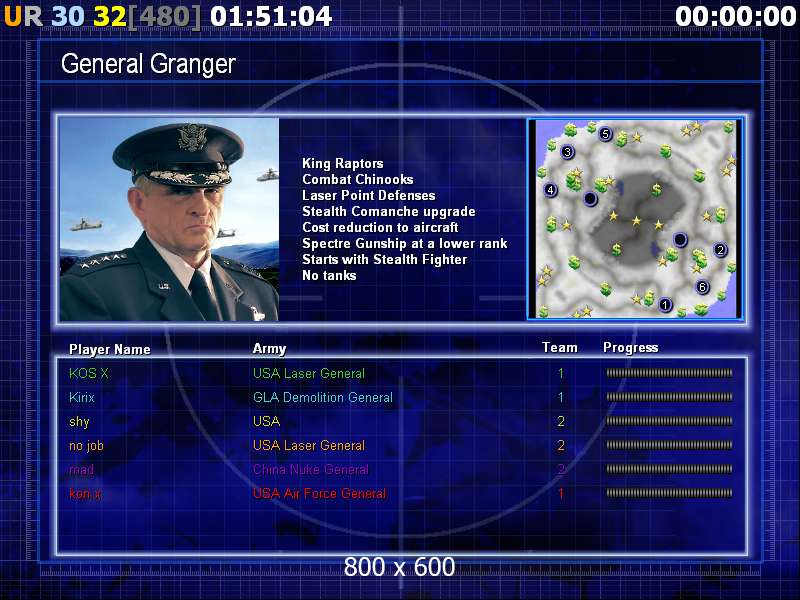Image resolution: width=800 pixels, height=600 pixels.
Task: Click the Progress column header
Action: [631, 348]
